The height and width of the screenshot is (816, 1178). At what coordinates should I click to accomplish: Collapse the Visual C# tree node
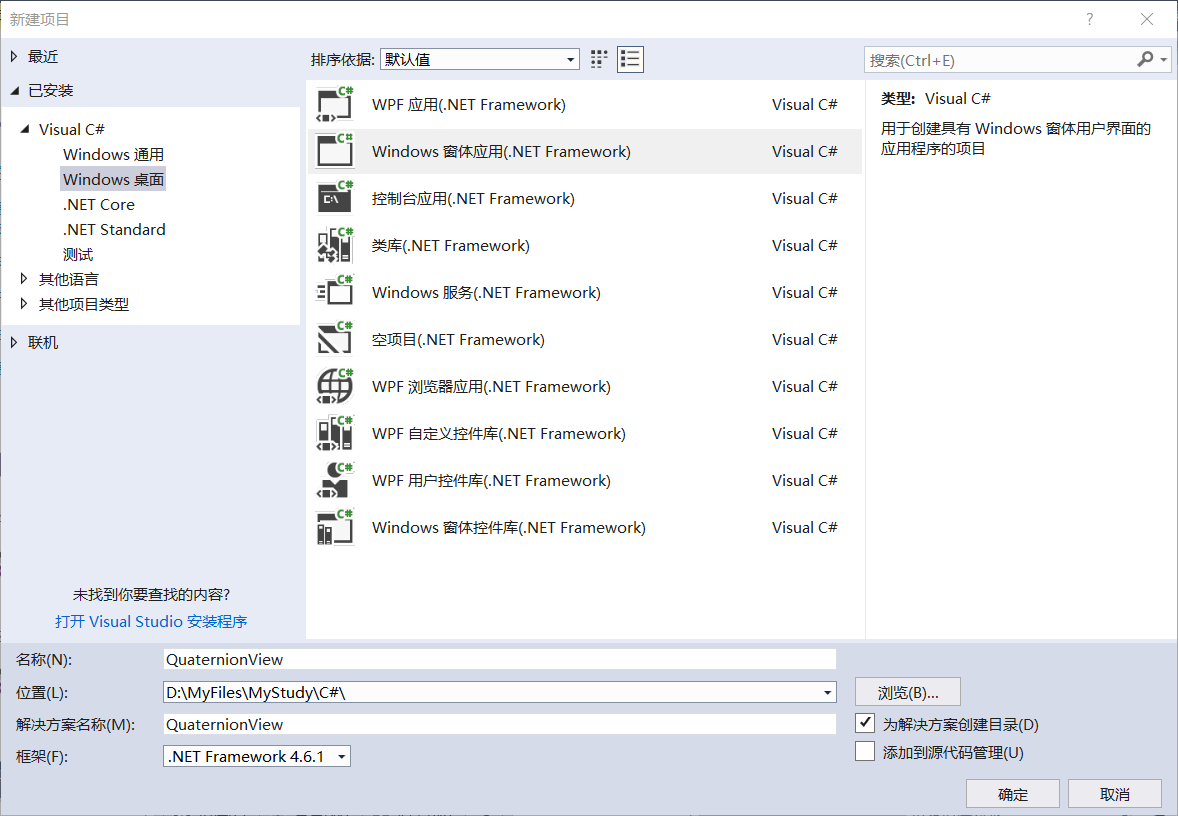point(25,129)
